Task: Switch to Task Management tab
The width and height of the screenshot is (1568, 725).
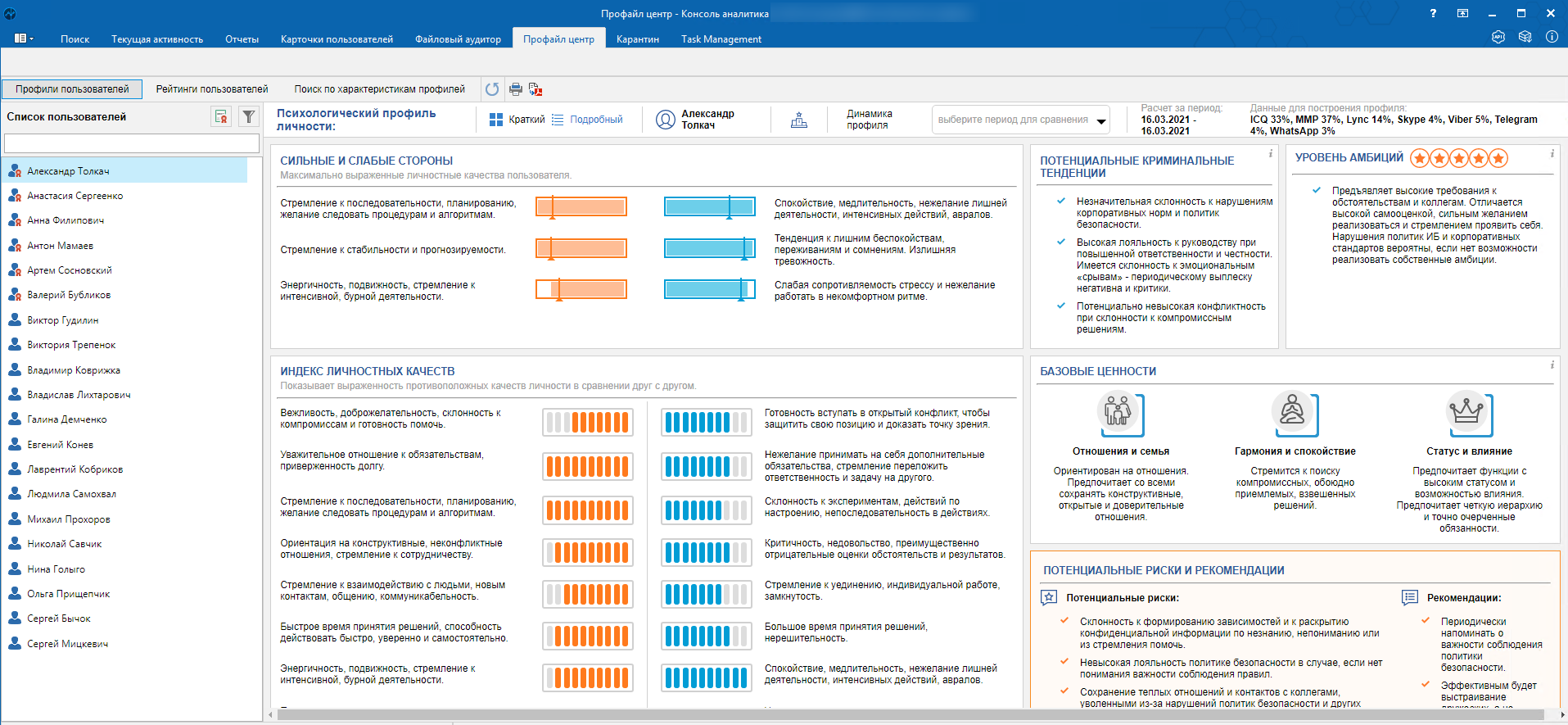Action: click(x=721, y=39)
